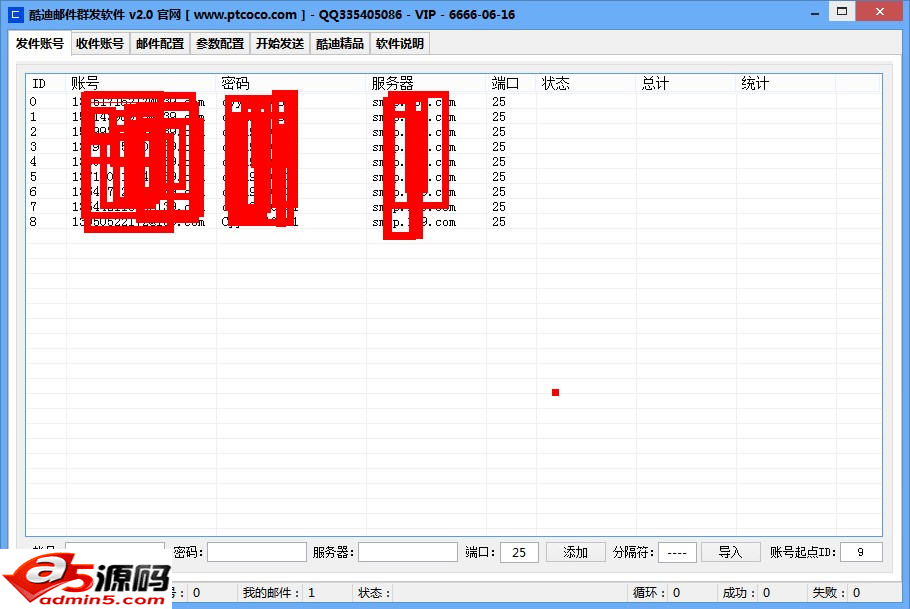
Task: Select the row with ID 6
Action: pyautogui.click(x=454, y=192)
